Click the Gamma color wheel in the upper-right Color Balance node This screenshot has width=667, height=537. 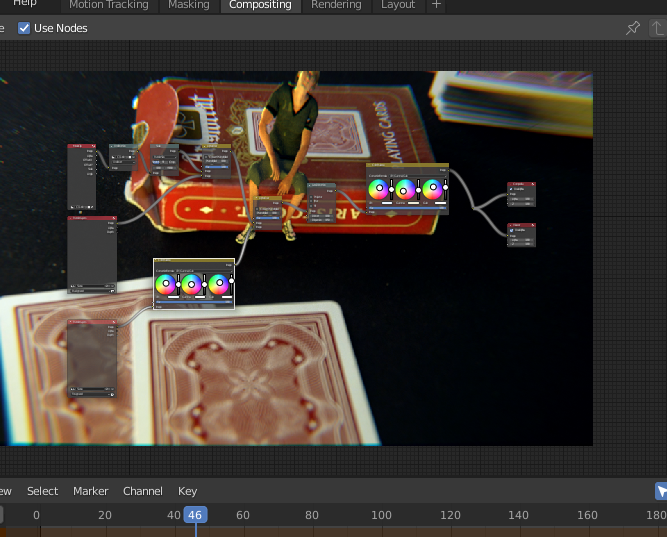(405, 189)
